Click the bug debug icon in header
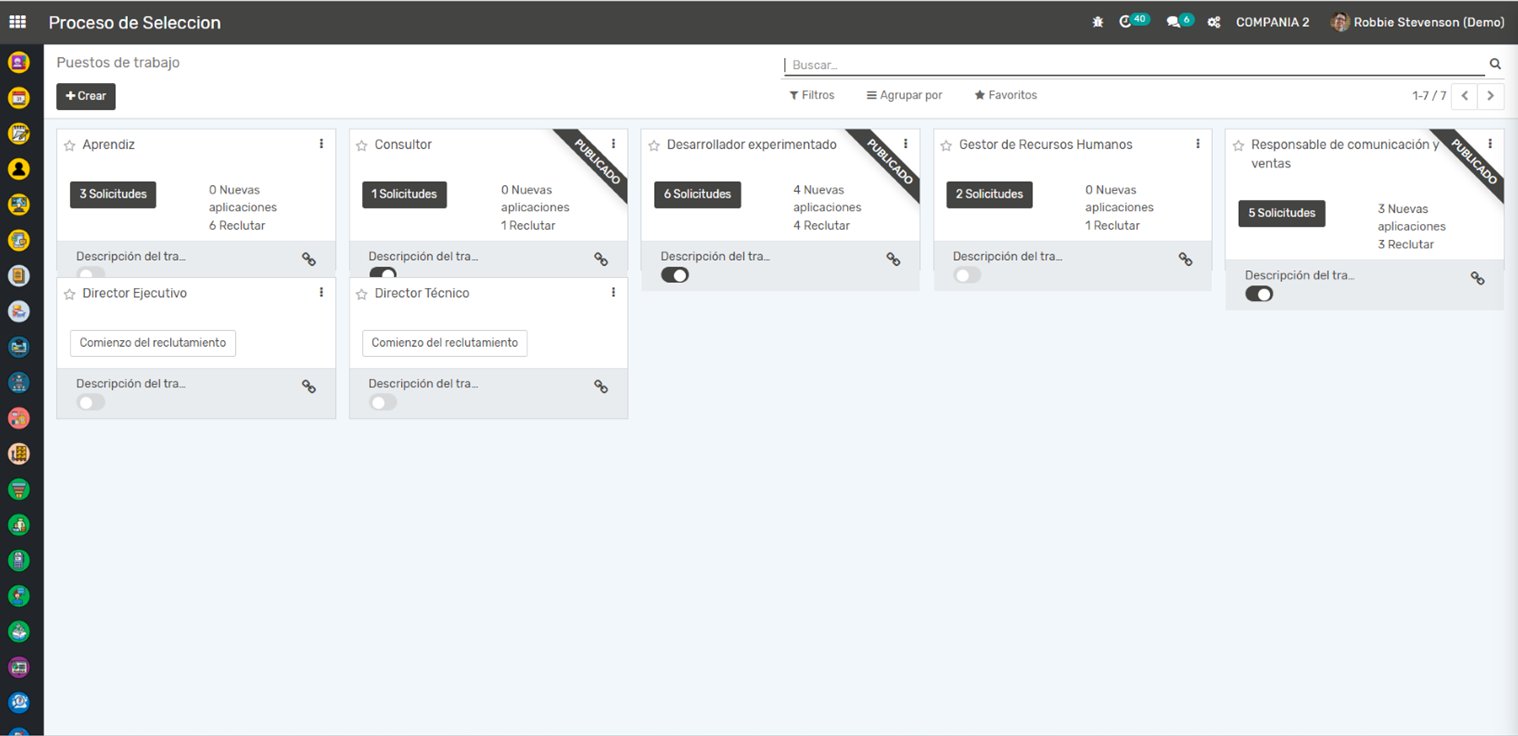Viewport: 1518px width, 736px height. point(1098,22)
